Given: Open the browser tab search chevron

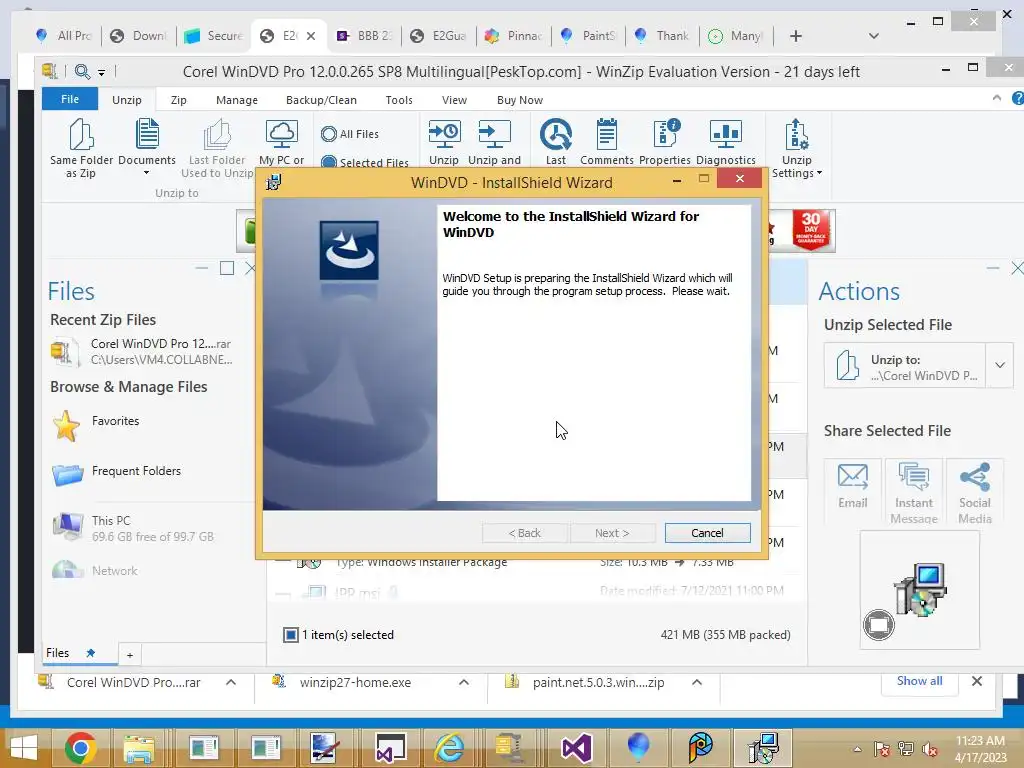Looking at the screenshot, I should [x=874, y=36].
